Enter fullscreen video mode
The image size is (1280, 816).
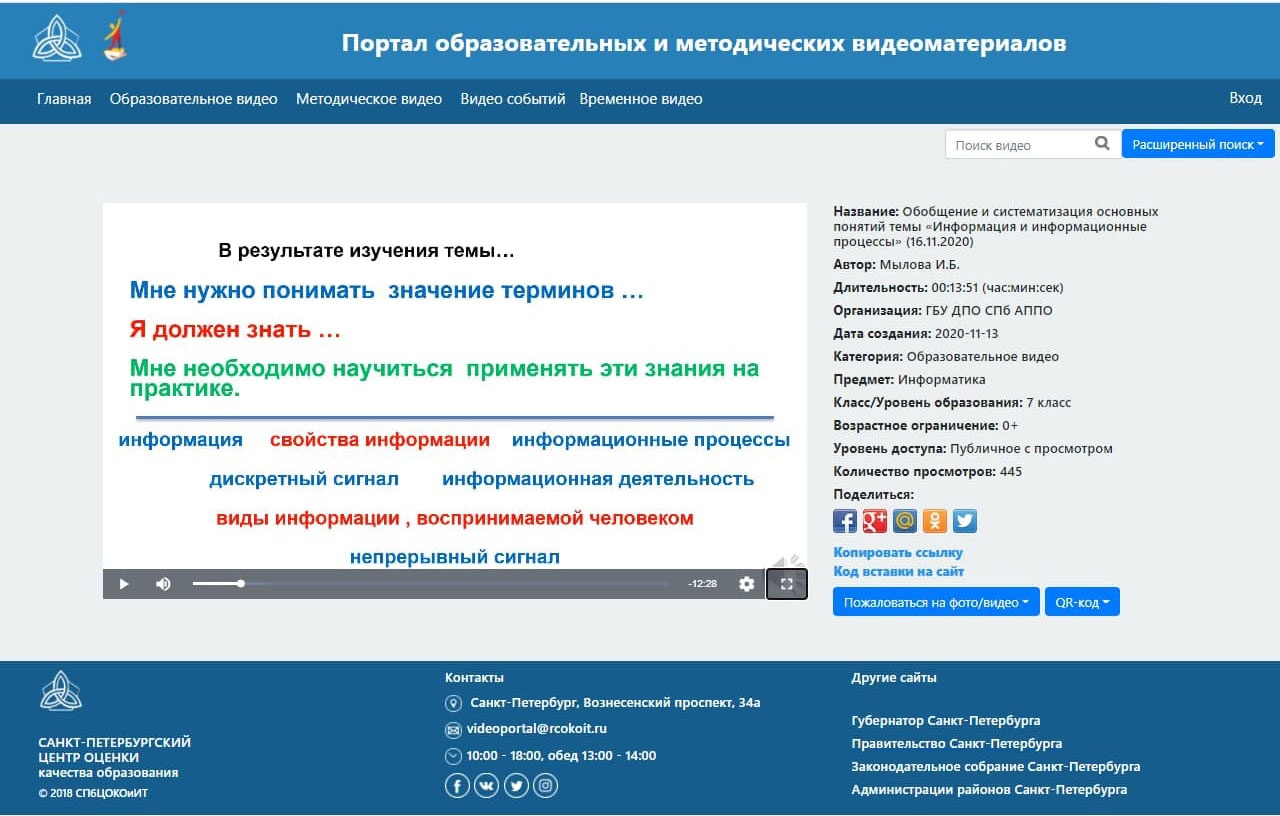pos(787,584)
